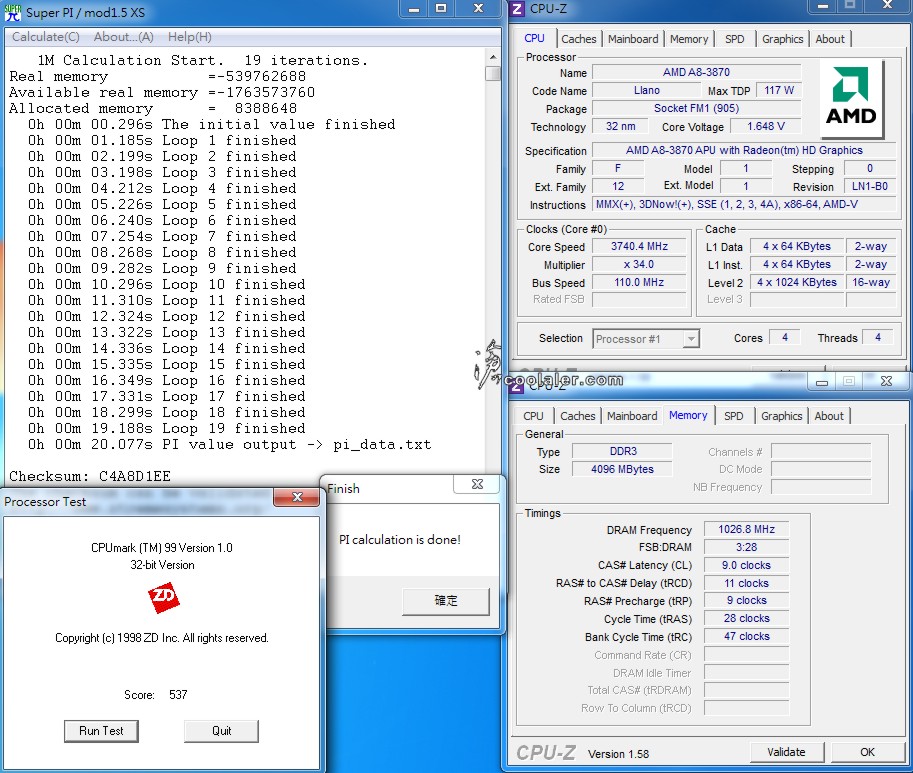The image size is (913, 773).
Task: Click the Super PI app icon in title bar
Action: pos(12,12)
